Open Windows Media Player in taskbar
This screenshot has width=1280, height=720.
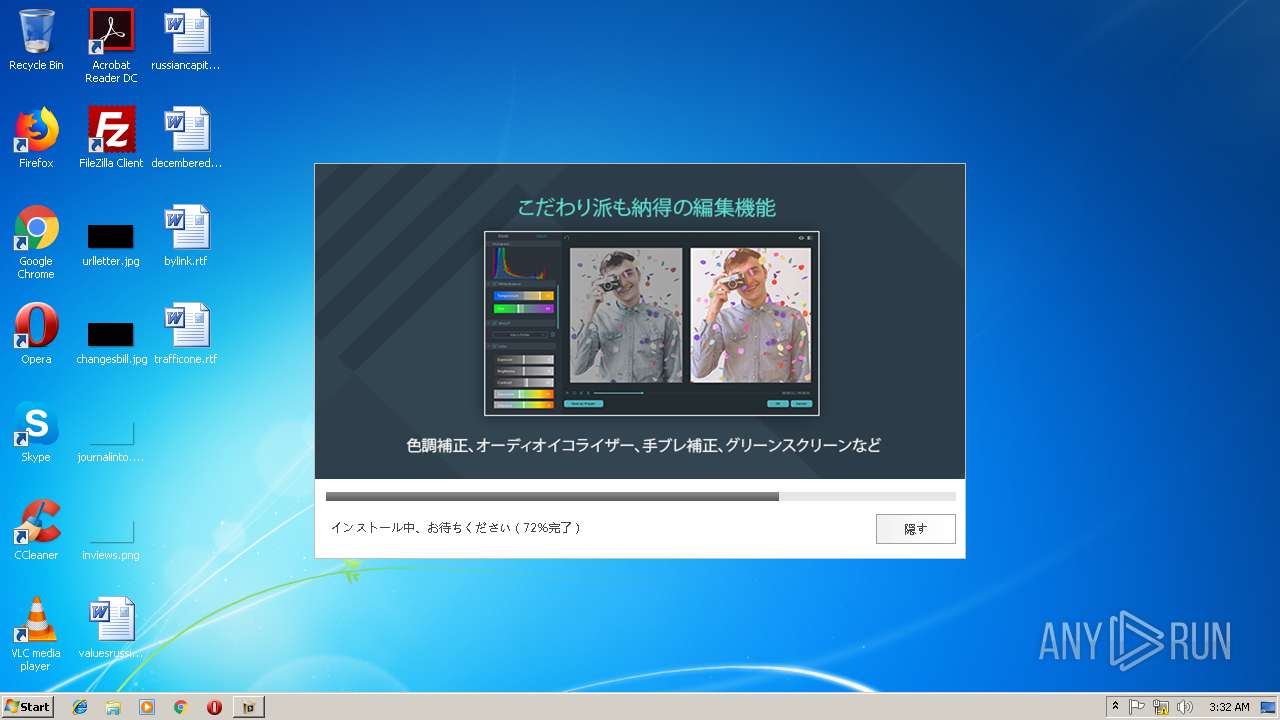click(147, 707)
